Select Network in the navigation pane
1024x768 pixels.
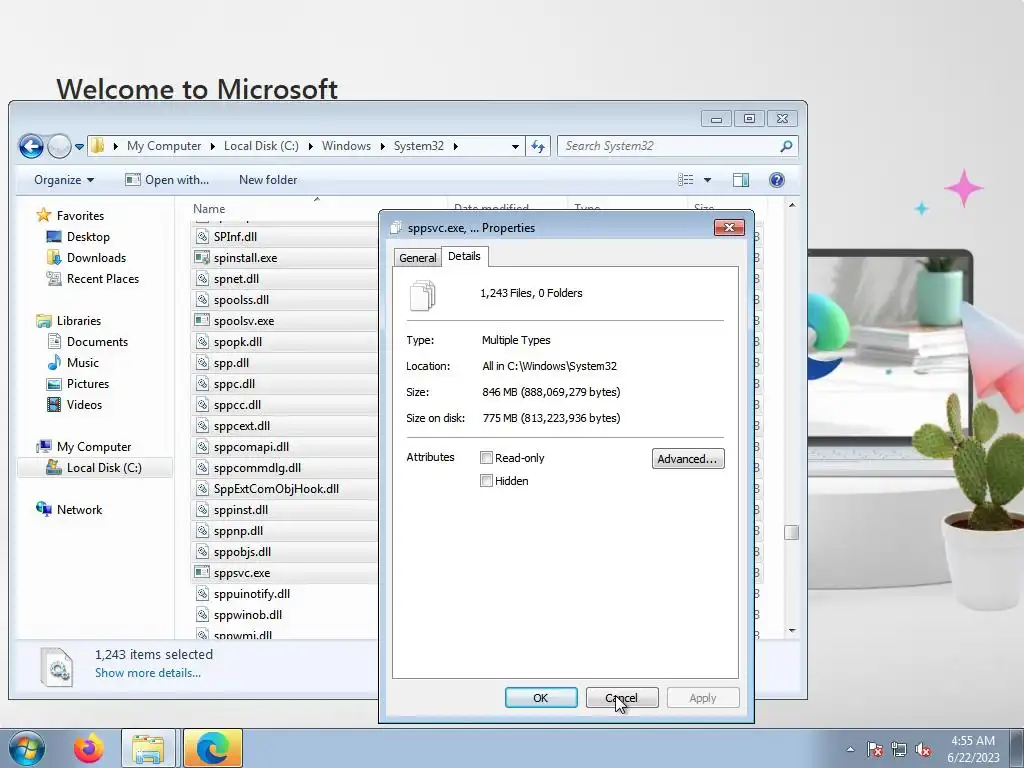click(x=79, y=509)
